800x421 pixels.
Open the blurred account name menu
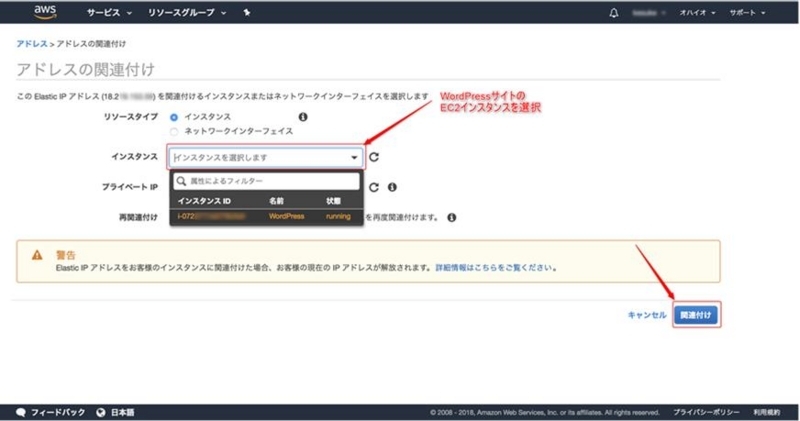coord(648,13)
